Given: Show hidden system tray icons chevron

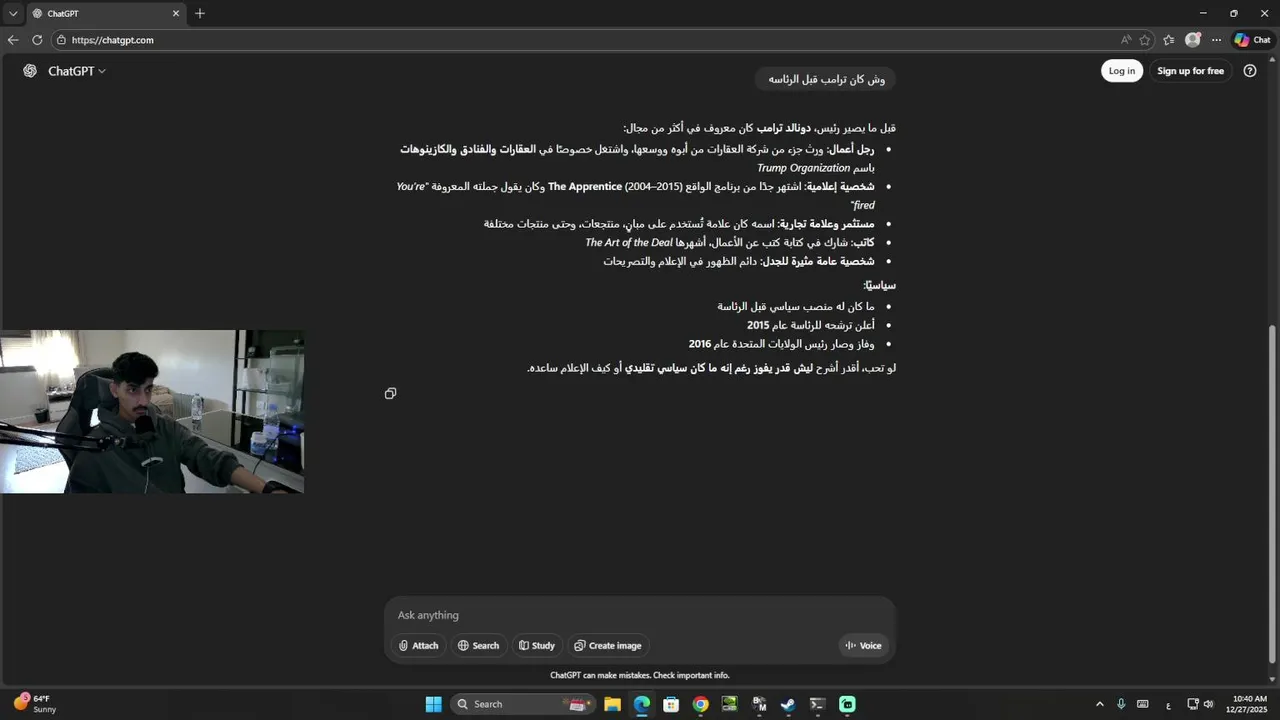Looking at the screenshot, I should 1100,704.
